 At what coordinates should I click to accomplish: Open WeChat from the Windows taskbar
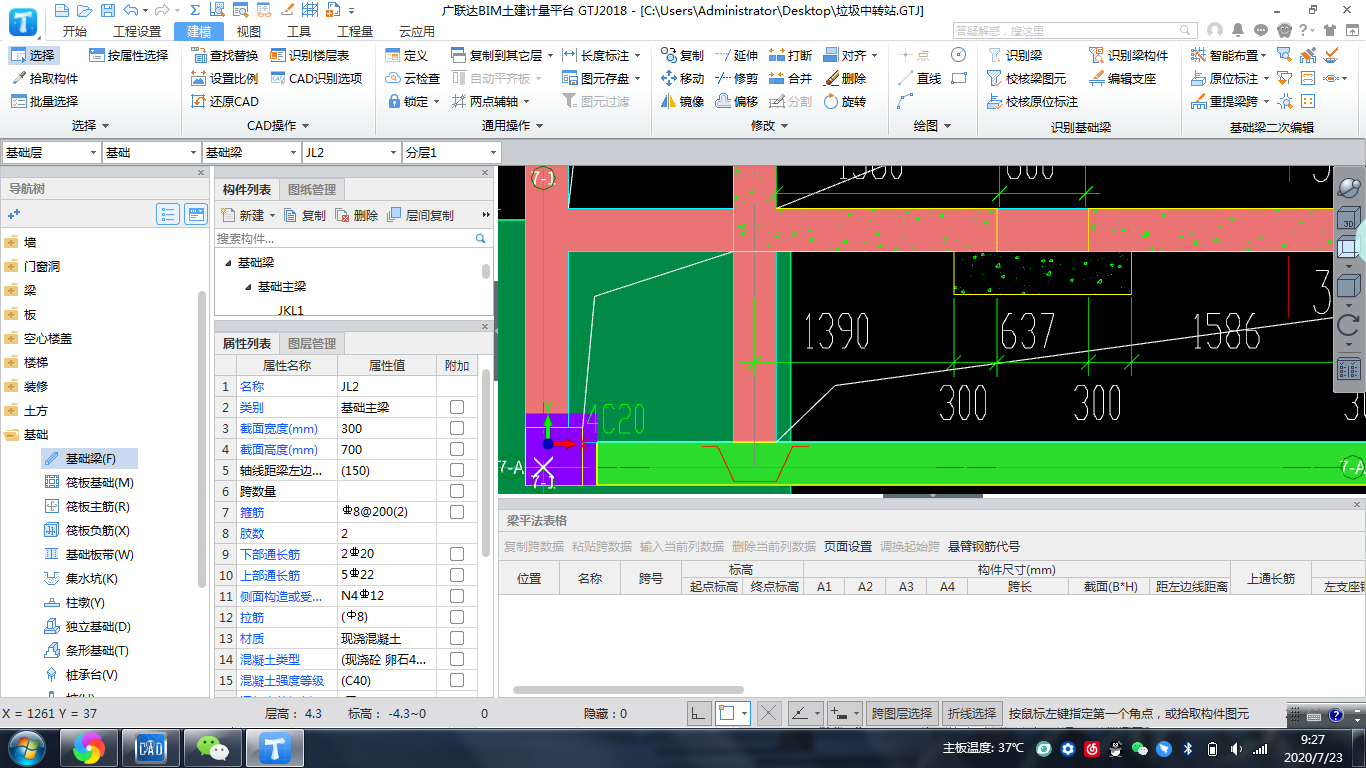212,747
